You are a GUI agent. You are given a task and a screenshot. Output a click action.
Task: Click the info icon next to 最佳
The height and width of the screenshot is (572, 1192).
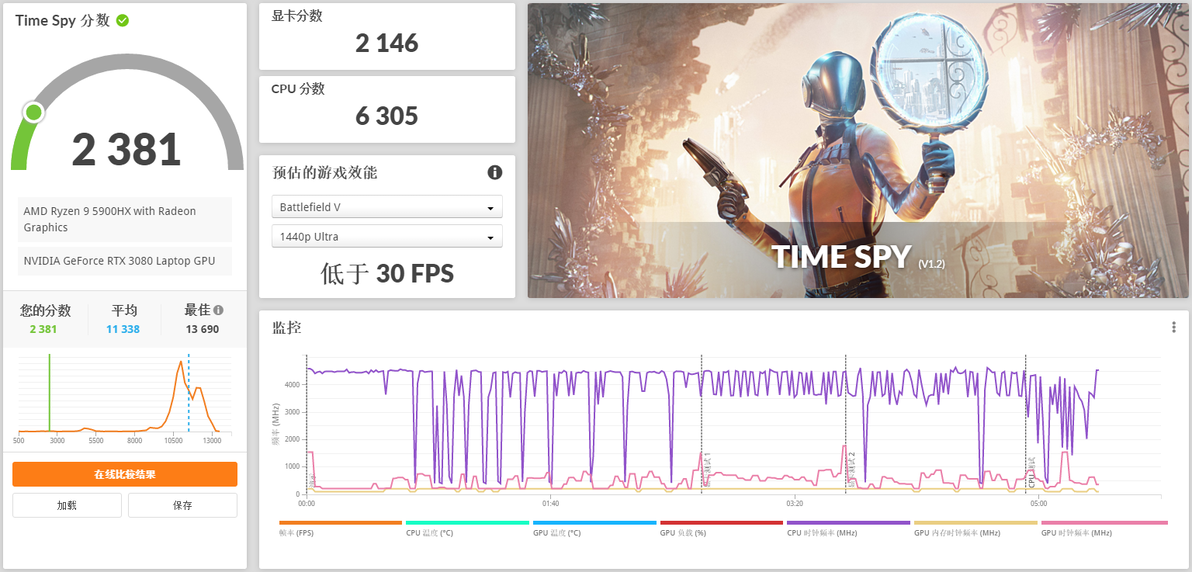pos(218,310)
